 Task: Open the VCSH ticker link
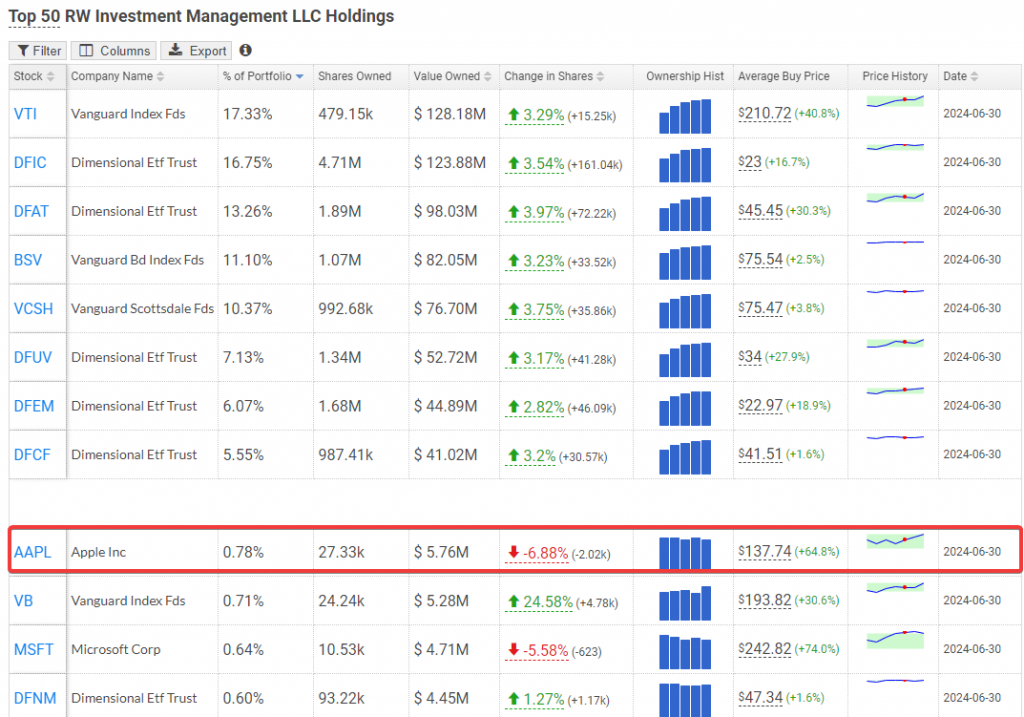click(33, 309)
